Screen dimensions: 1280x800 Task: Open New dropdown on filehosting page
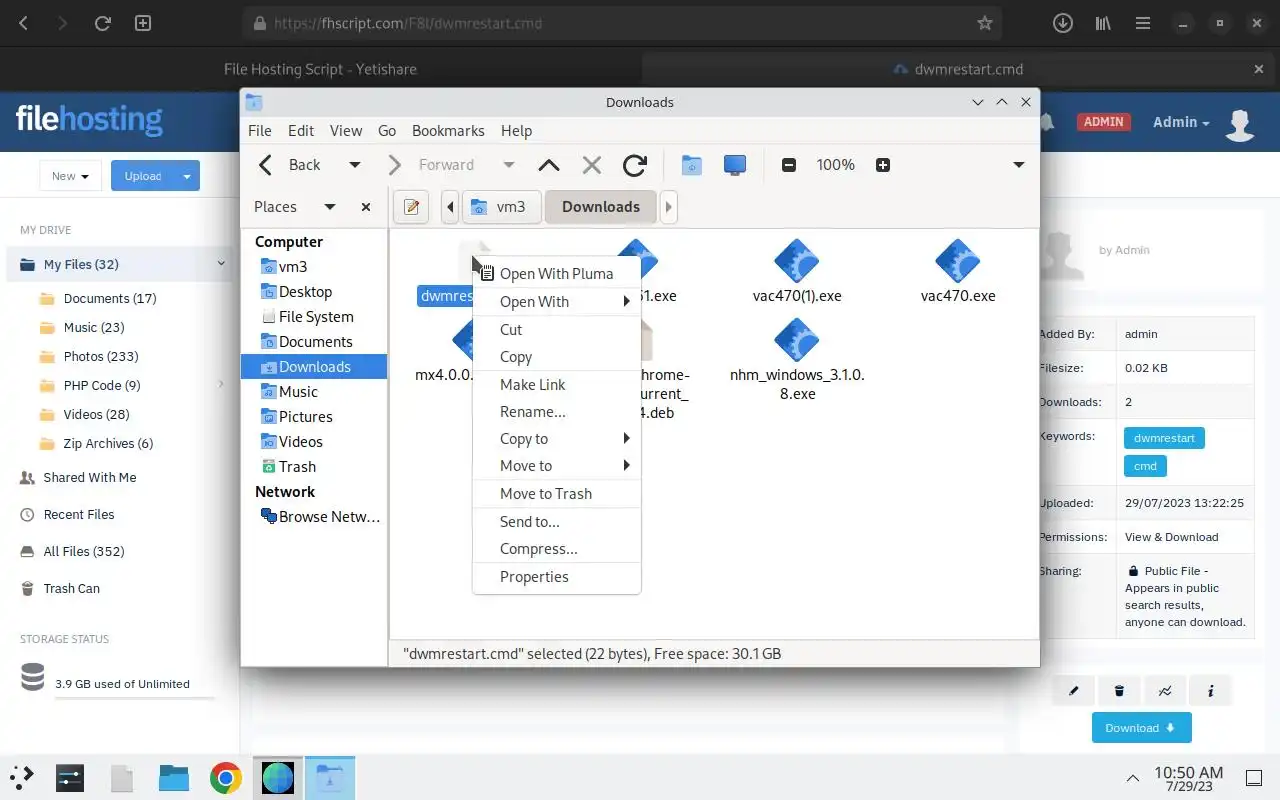pyautogui.click(x=70, y=176)
